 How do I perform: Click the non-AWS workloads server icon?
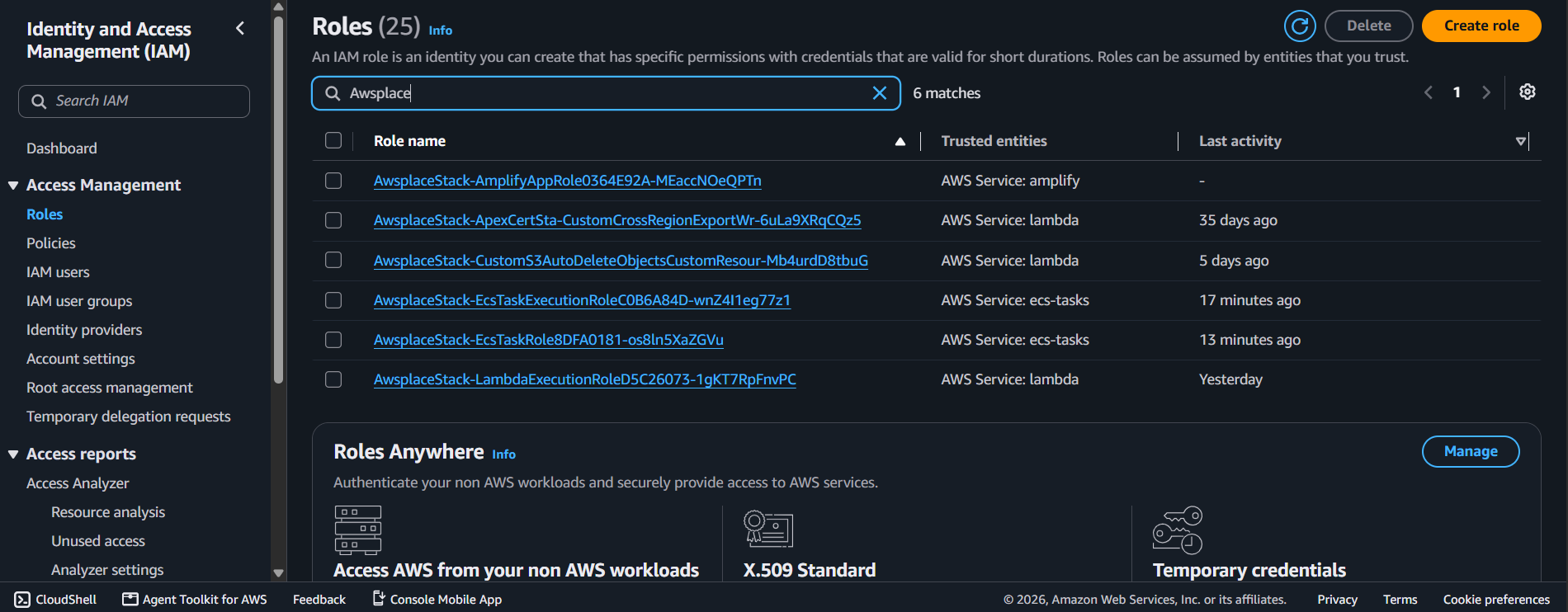point(358,530)
